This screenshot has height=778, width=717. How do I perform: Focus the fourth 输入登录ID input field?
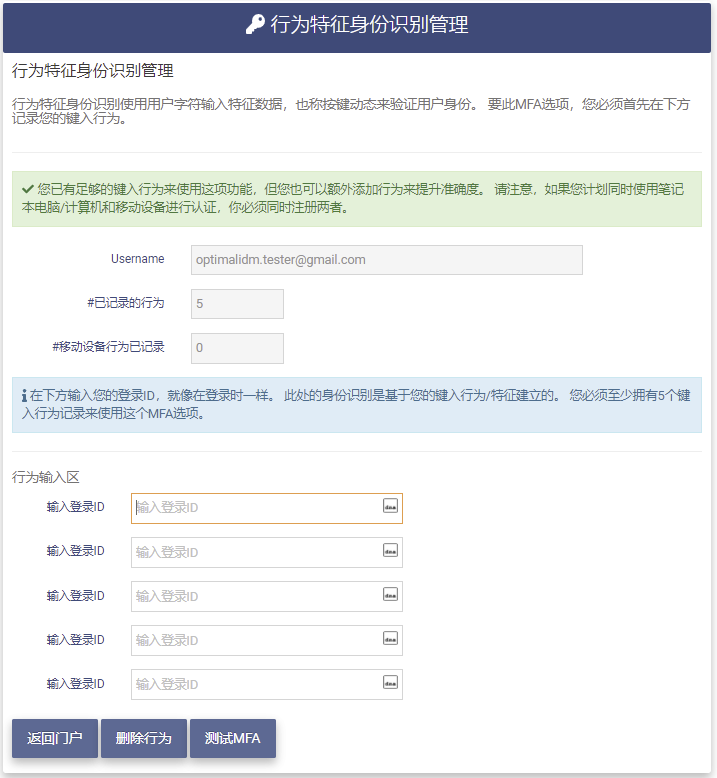[x=267, y=641]
